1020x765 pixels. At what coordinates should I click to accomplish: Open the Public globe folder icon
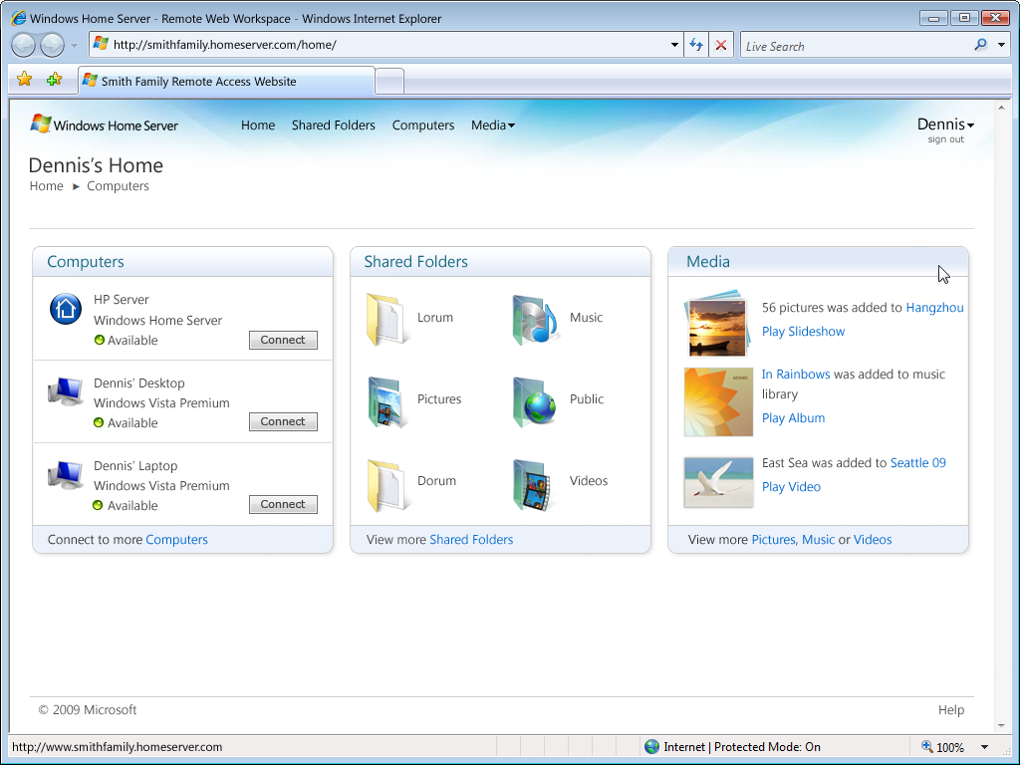535,401
